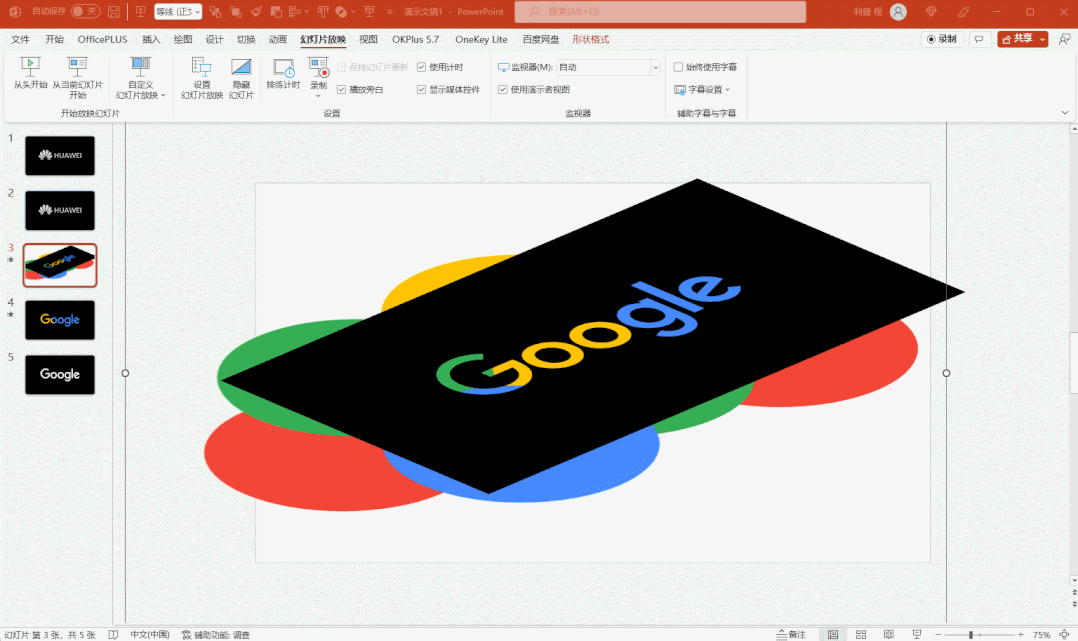Open the File (文件) tab

tap(20, 39)
